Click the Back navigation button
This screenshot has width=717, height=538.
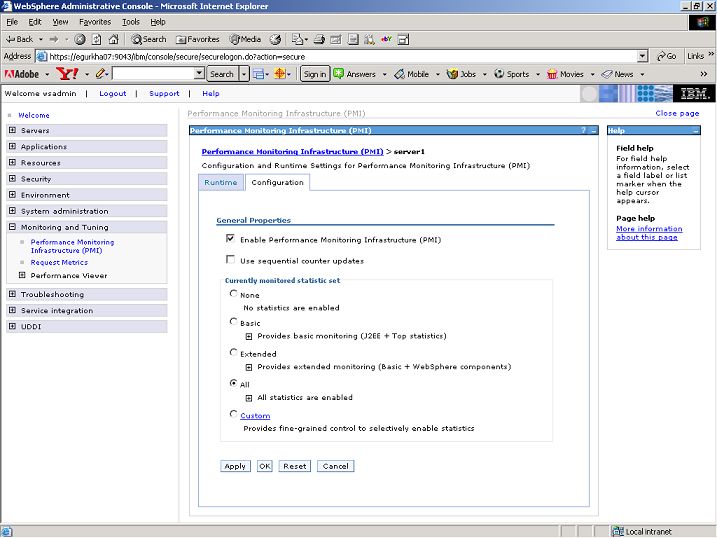20,39
